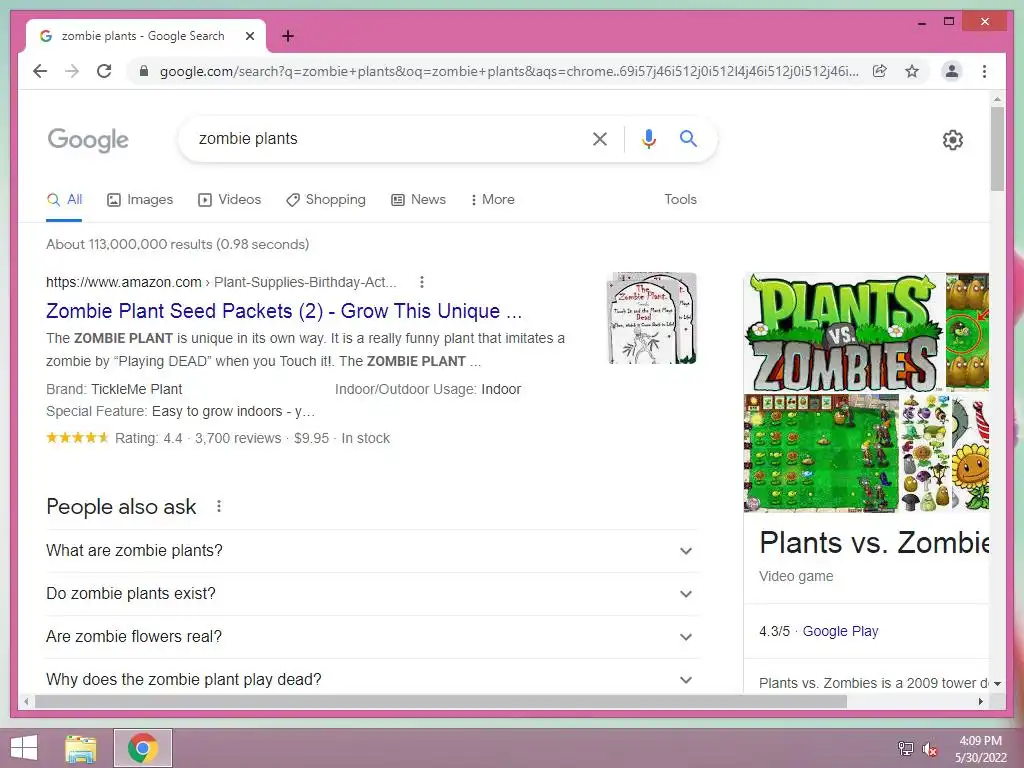The width and height of the screenshot is (1024, 768).
Task: Switch to the Videos tab
Action: click(229, 200)
